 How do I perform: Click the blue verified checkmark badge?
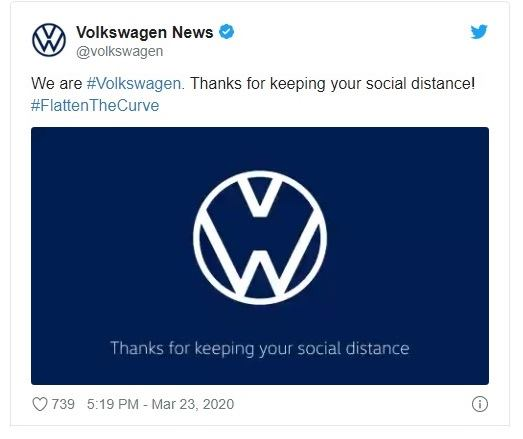tap(226, 32)
